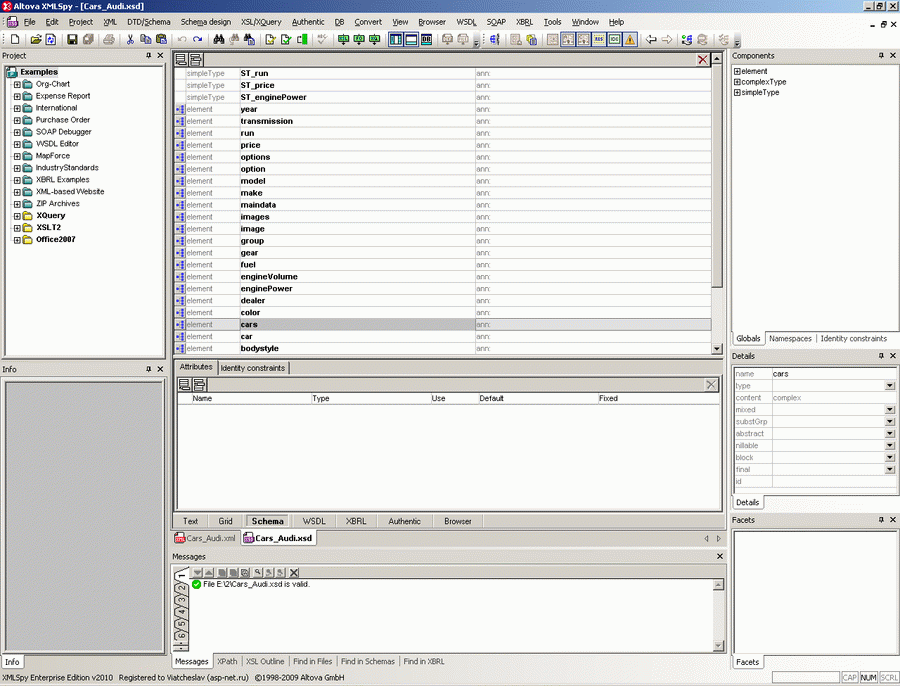
Task: Click the Append icon in Attributes pane
Action: [x=184, y=384]
